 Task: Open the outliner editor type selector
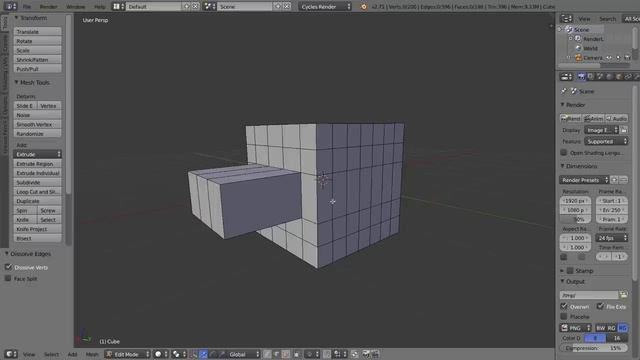[567, 18]
